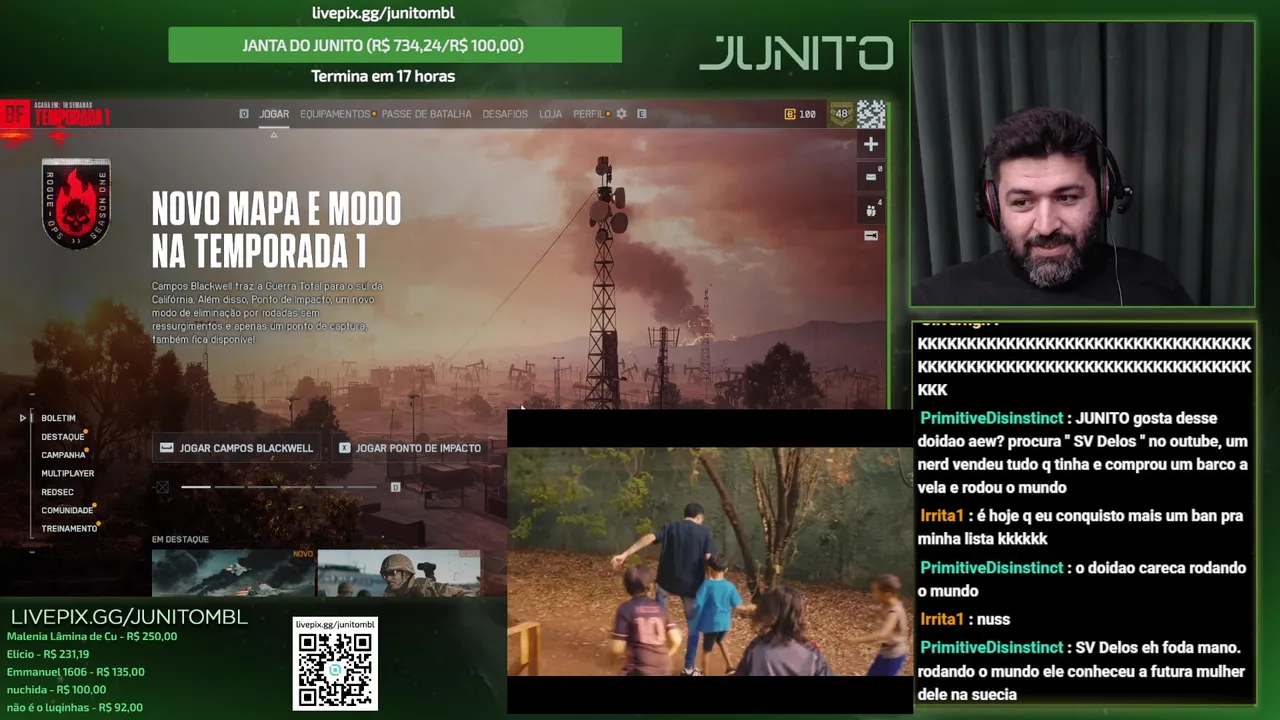Screen dimensions: 1280x720
Task: Click 'NOVO MAPA E MODO NA TEMPORADA 1' headline
Action: click(x=277, y=230)
